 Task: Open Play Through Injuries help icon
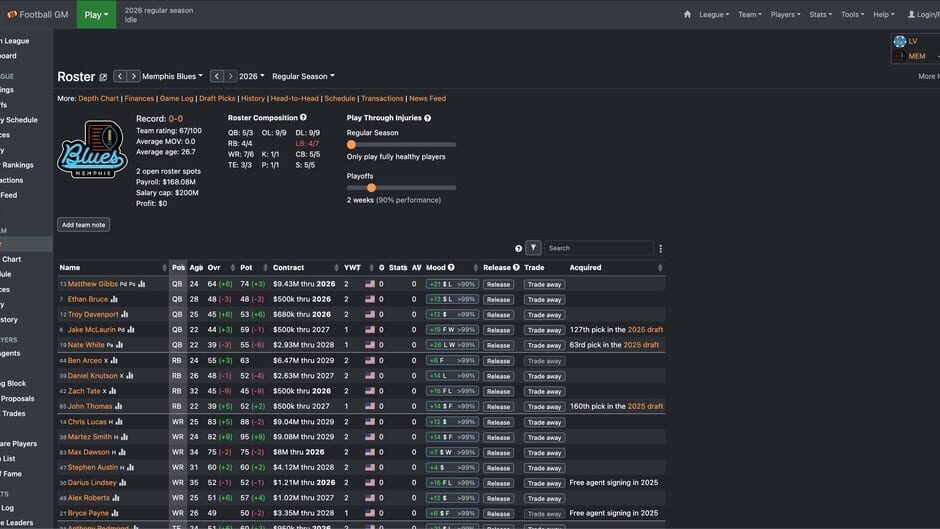(x=427, y=118)
